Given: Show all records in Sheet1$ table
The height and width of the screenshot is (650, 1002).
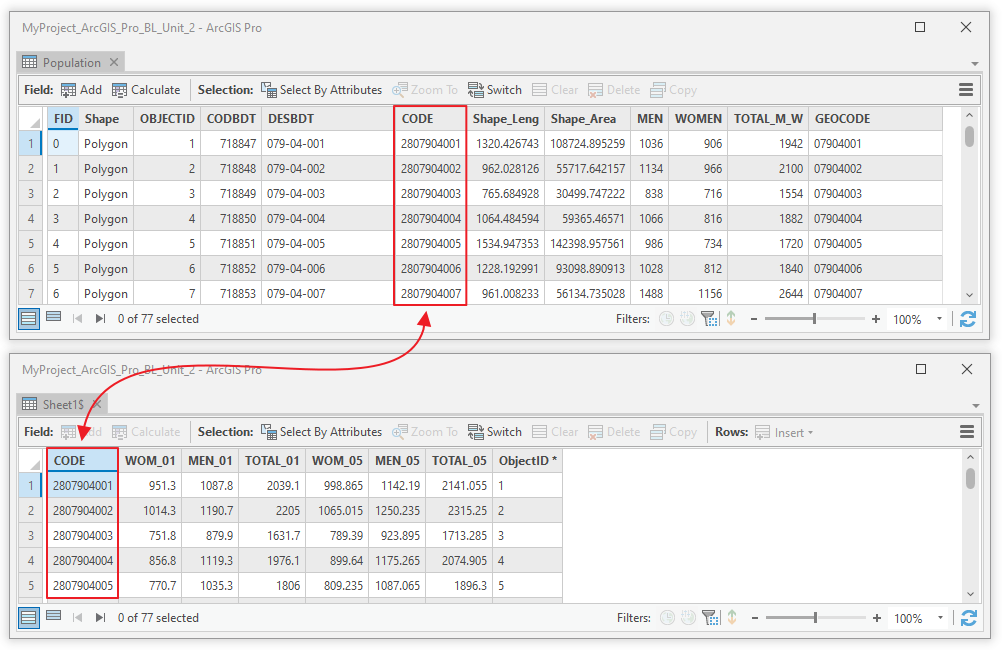Looking at the screenshot, I should [x=29, y=617].
